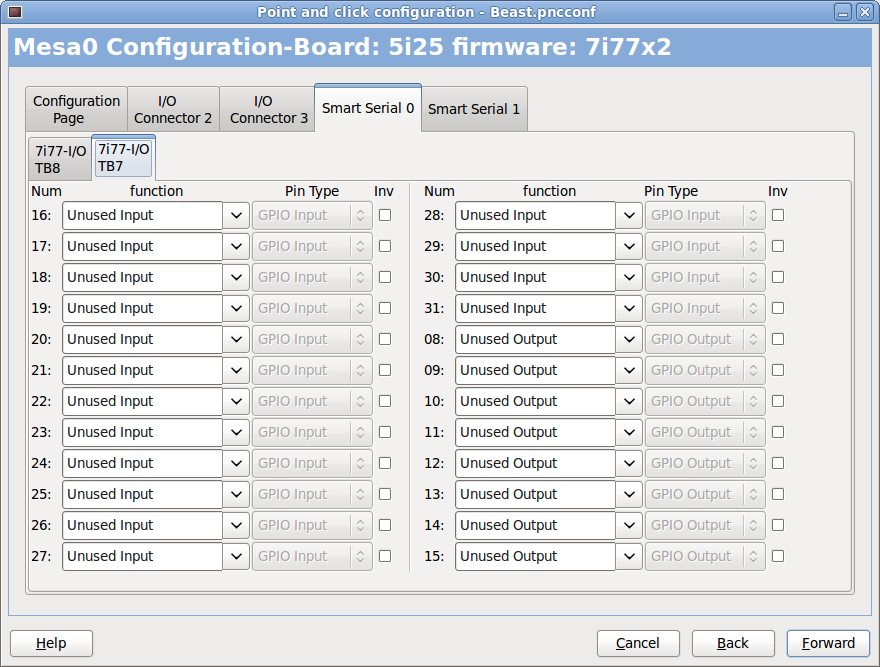
Task: Click the pin number label '14:'
Action: [x=434, y=525]
